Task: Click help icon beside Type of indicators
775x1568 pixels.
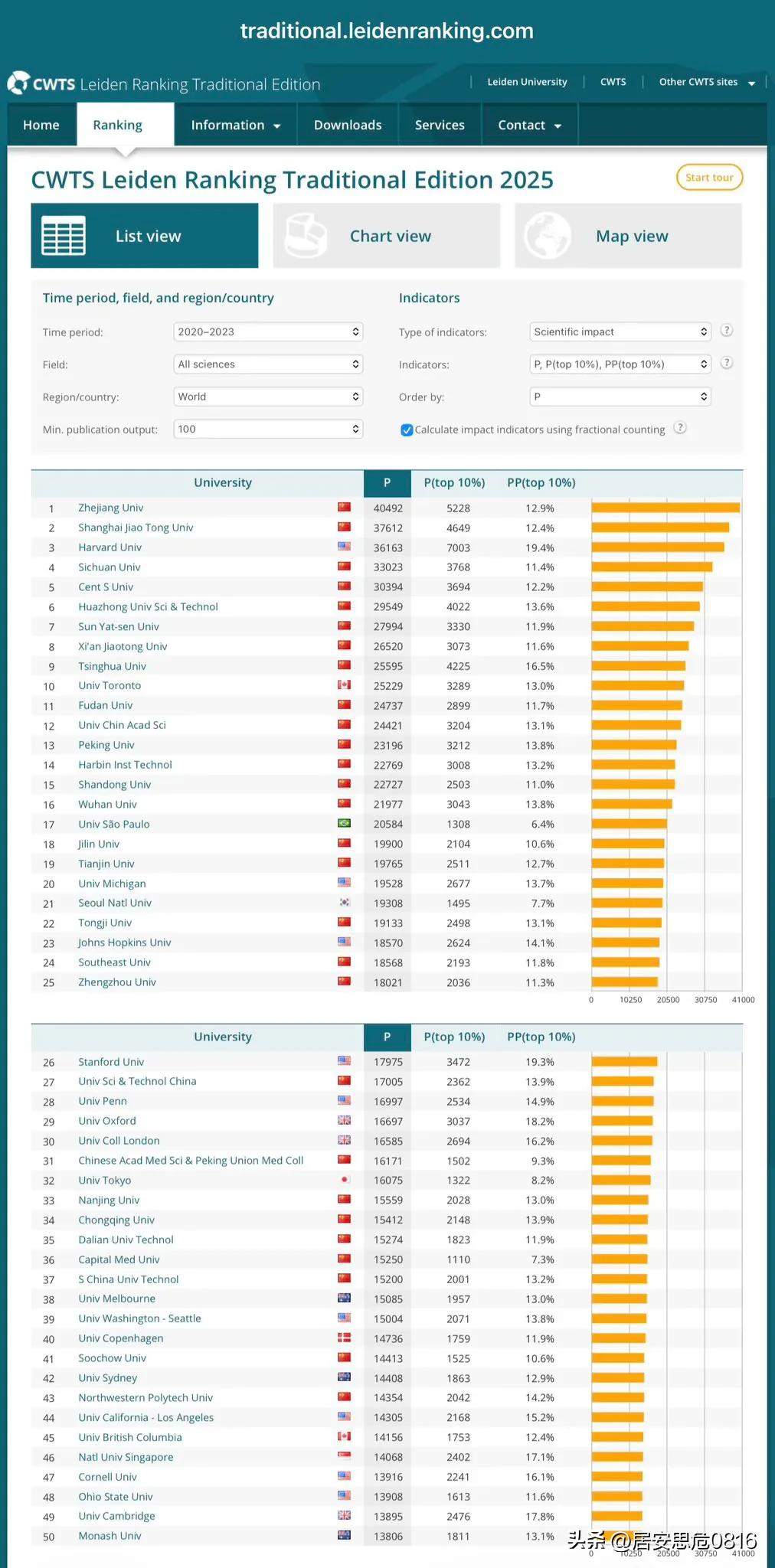Action: (x=727, y=331)
